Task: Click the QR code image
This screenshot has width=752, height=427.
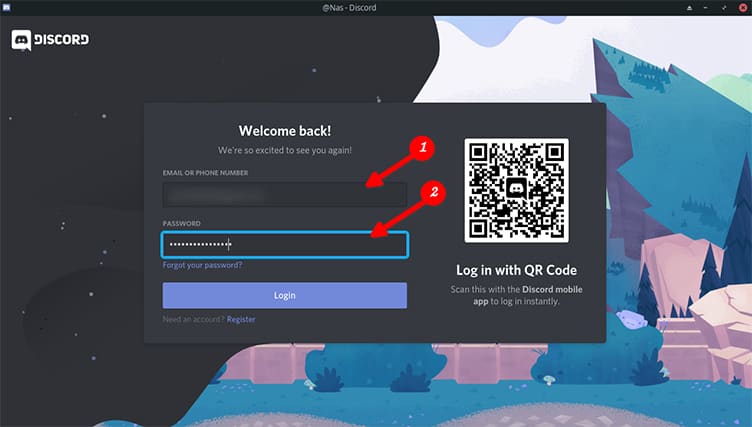Action: coord(517,190)
